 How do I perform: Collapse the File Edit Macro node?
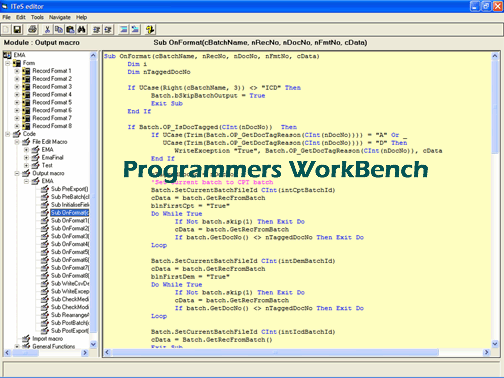coord(17,142)
